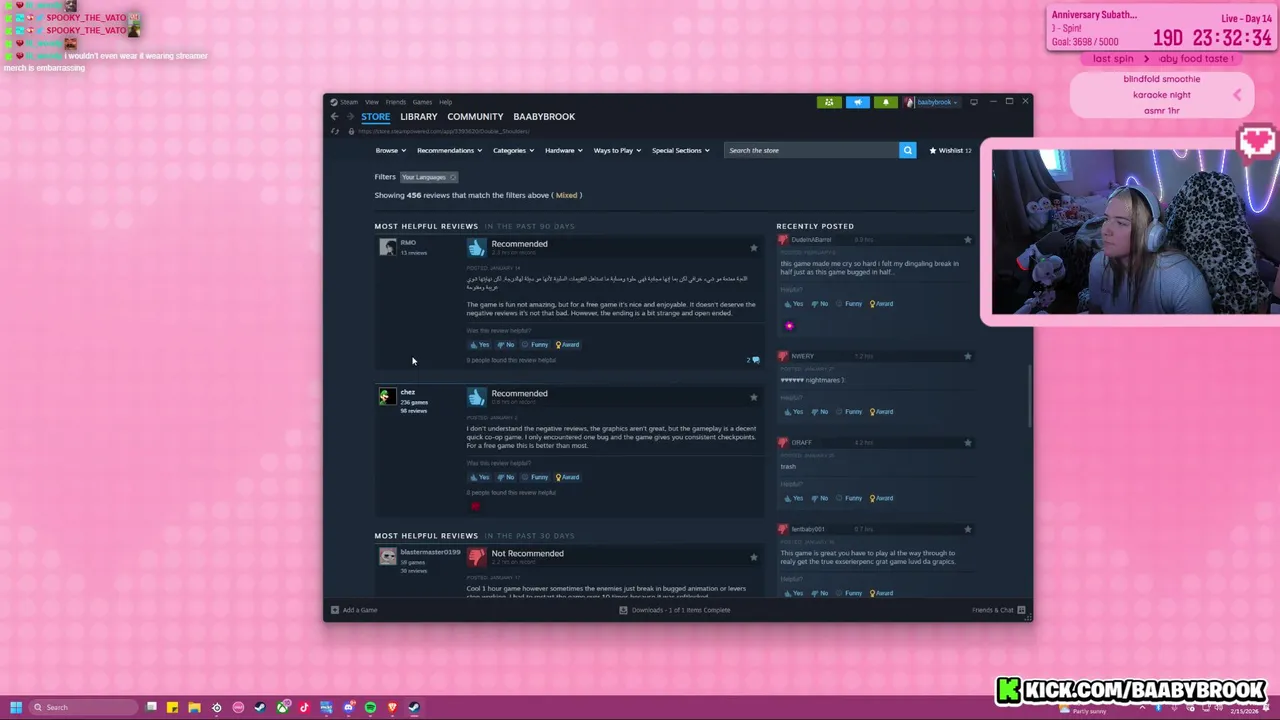Screen dimensions: 1280x720
Task: Switch to the LIBRARY tab
Action: (x=418, y=117)
